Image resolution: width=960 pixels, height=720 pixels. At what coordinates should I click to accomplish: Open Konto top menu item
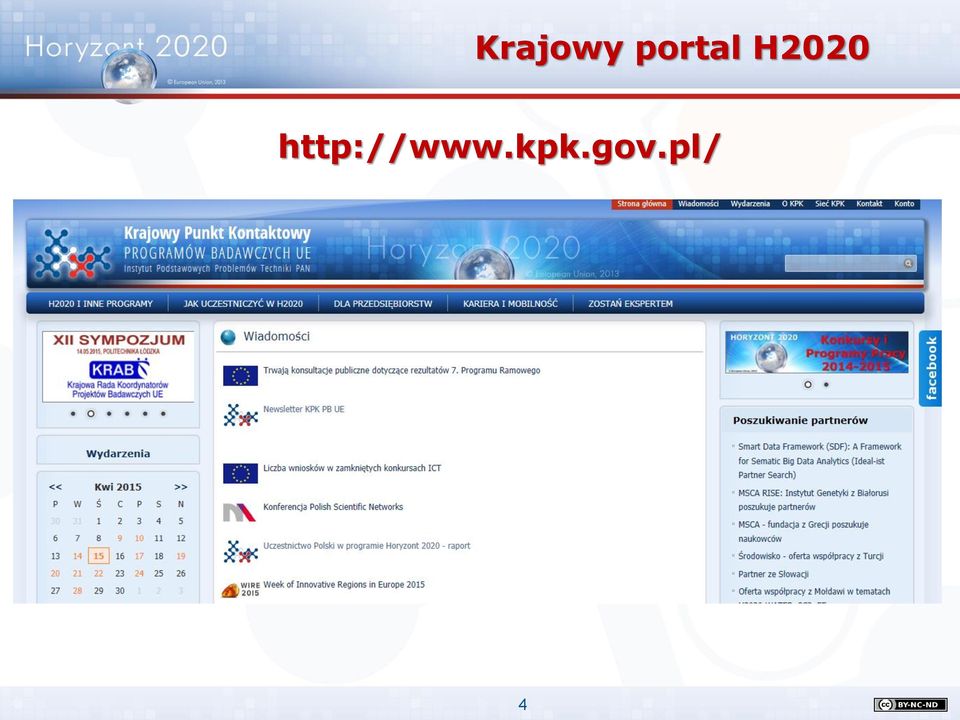pos(904,204)
